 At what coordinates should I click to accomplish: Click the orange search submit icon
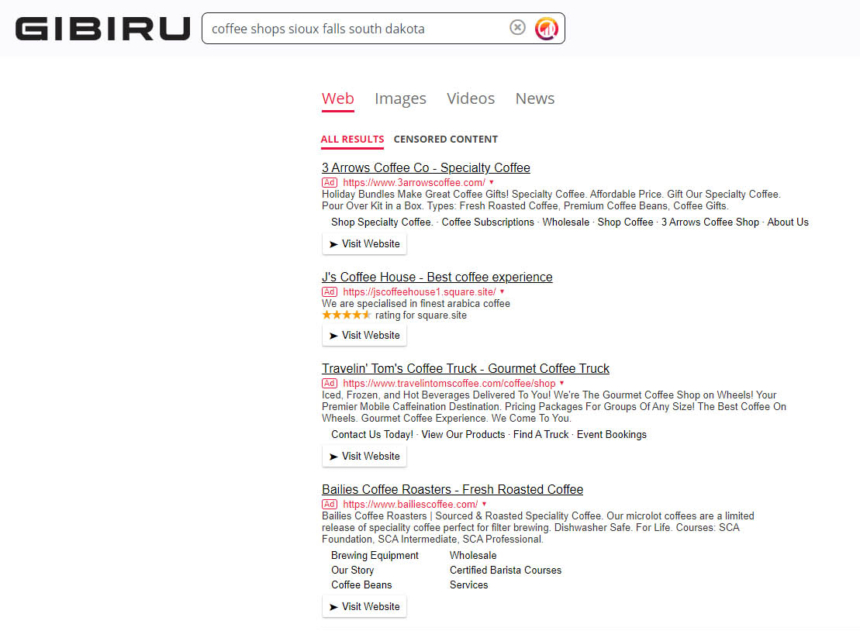click(x=546, y=28)
